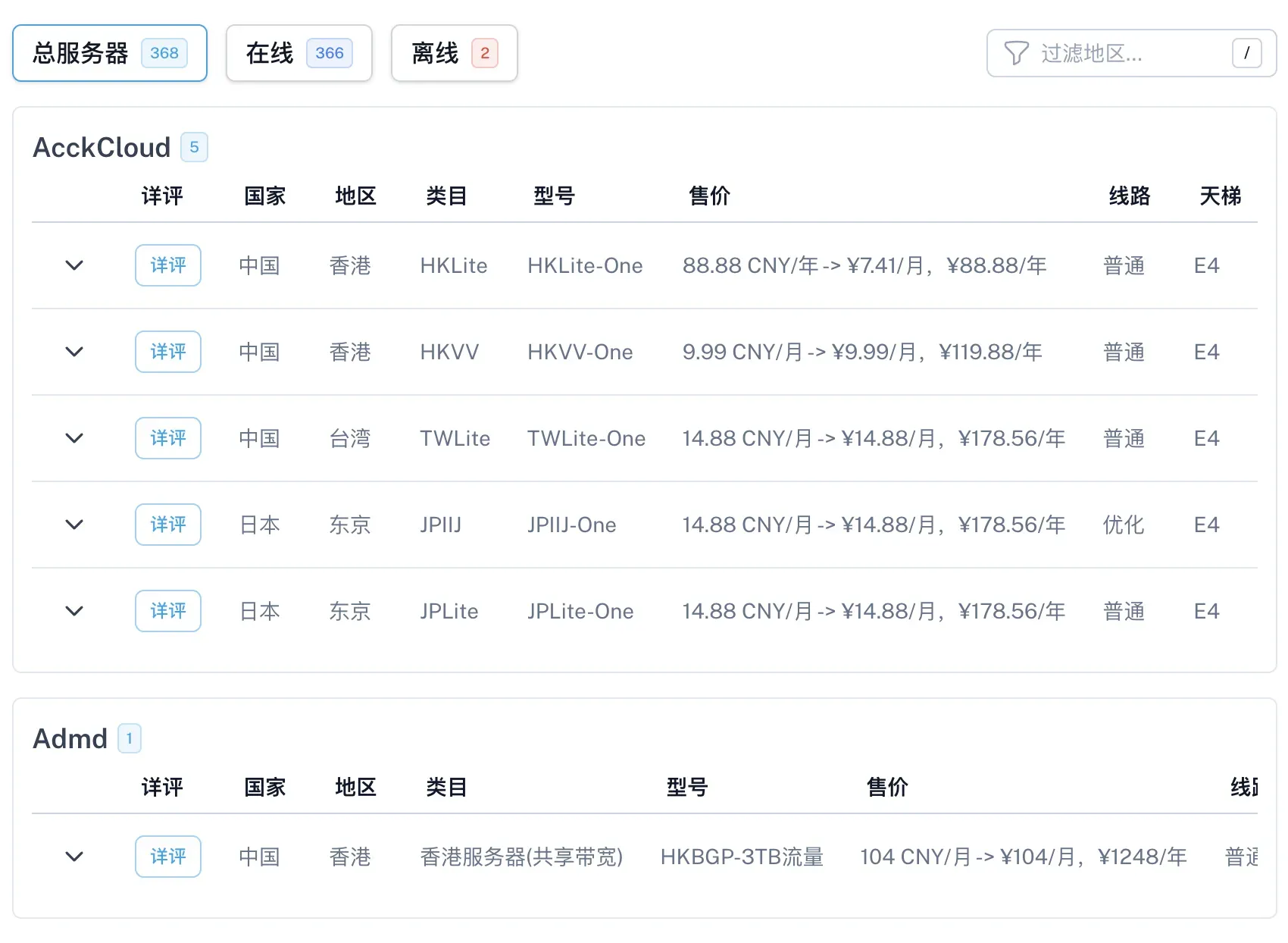Click 国家 column header in AcckCloud table
The height and width of the screenshot is (943, 1288).
coord(264,196)
